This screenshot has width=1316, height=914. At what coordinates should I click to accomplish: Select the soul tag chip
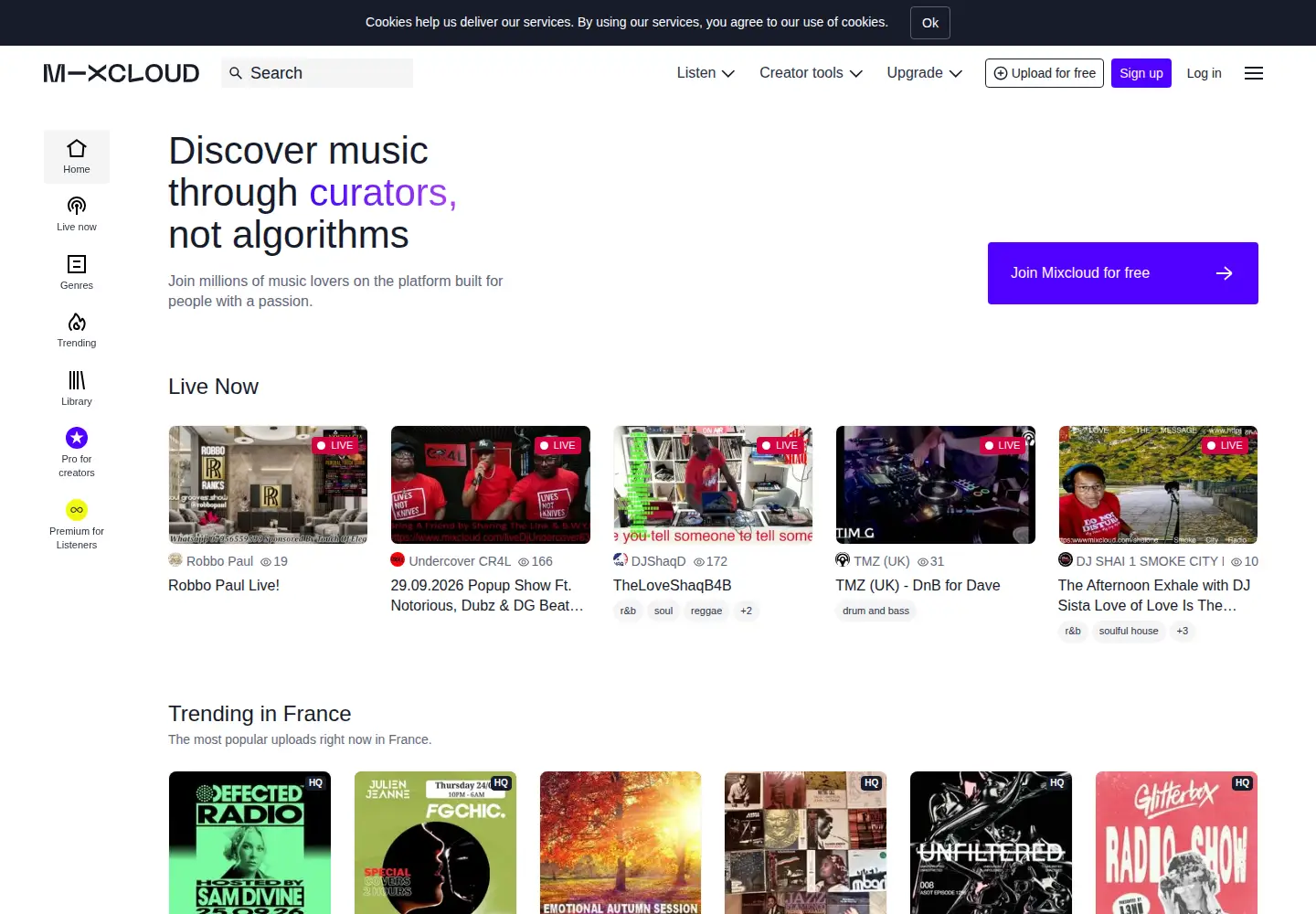pos(663,611)
